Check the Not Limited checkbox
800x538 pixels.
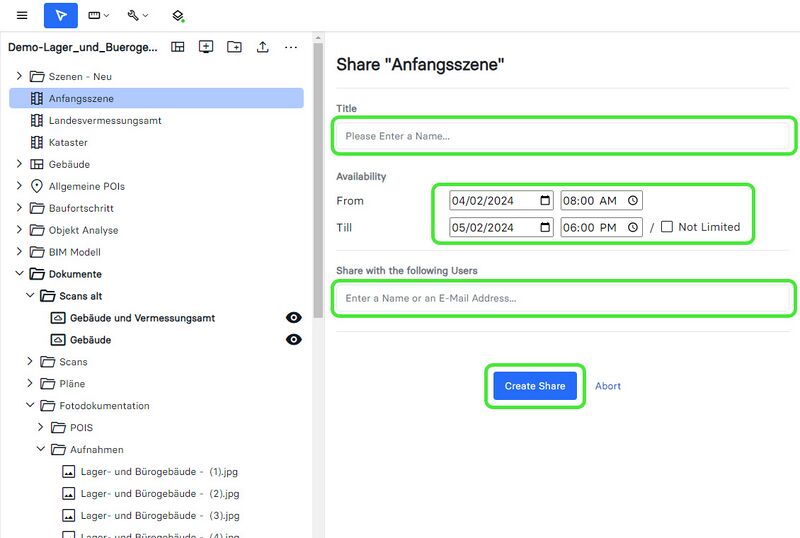click(667, 227)
